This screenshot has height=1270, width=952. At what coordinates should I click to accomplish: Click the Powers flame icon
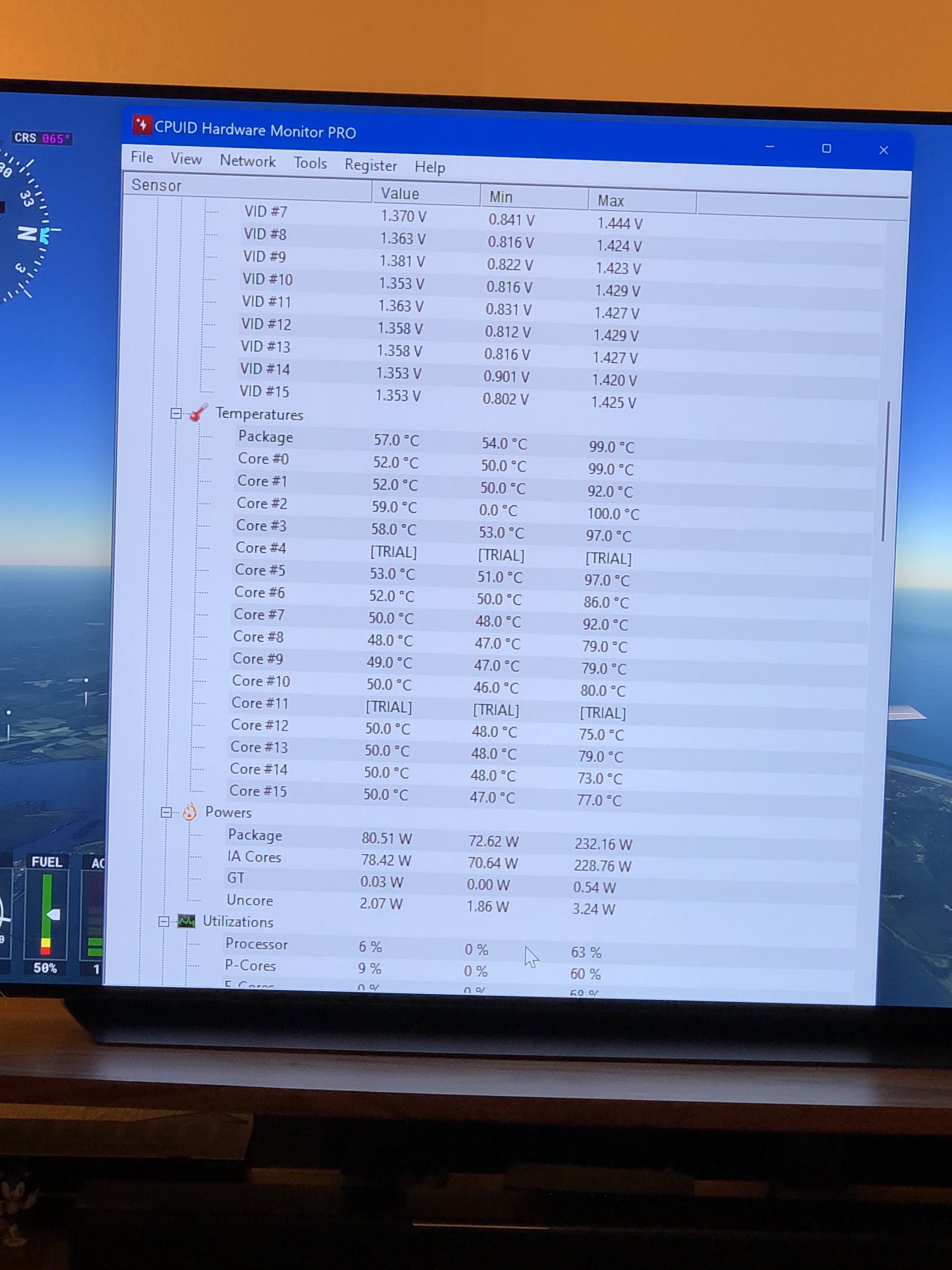(x=190, y=812)
